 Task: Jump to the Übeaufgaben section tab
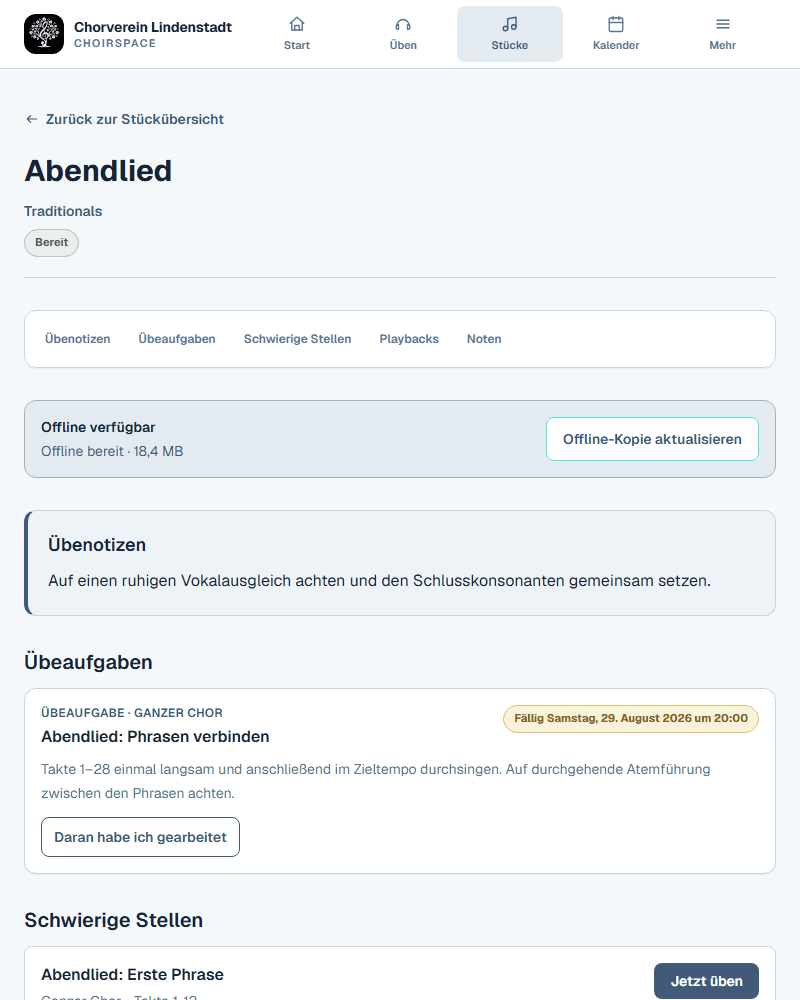click(x=177, y=339)
